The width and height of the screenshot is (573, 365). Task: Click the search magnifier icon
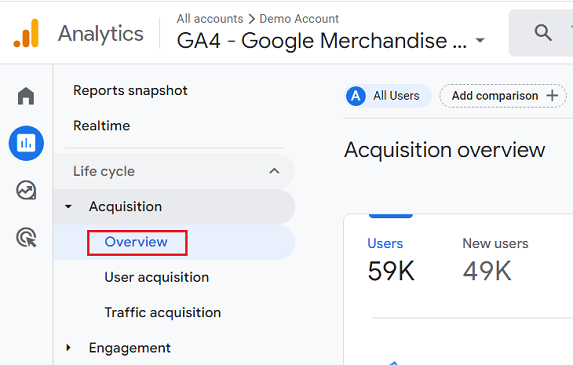point(543,33)
